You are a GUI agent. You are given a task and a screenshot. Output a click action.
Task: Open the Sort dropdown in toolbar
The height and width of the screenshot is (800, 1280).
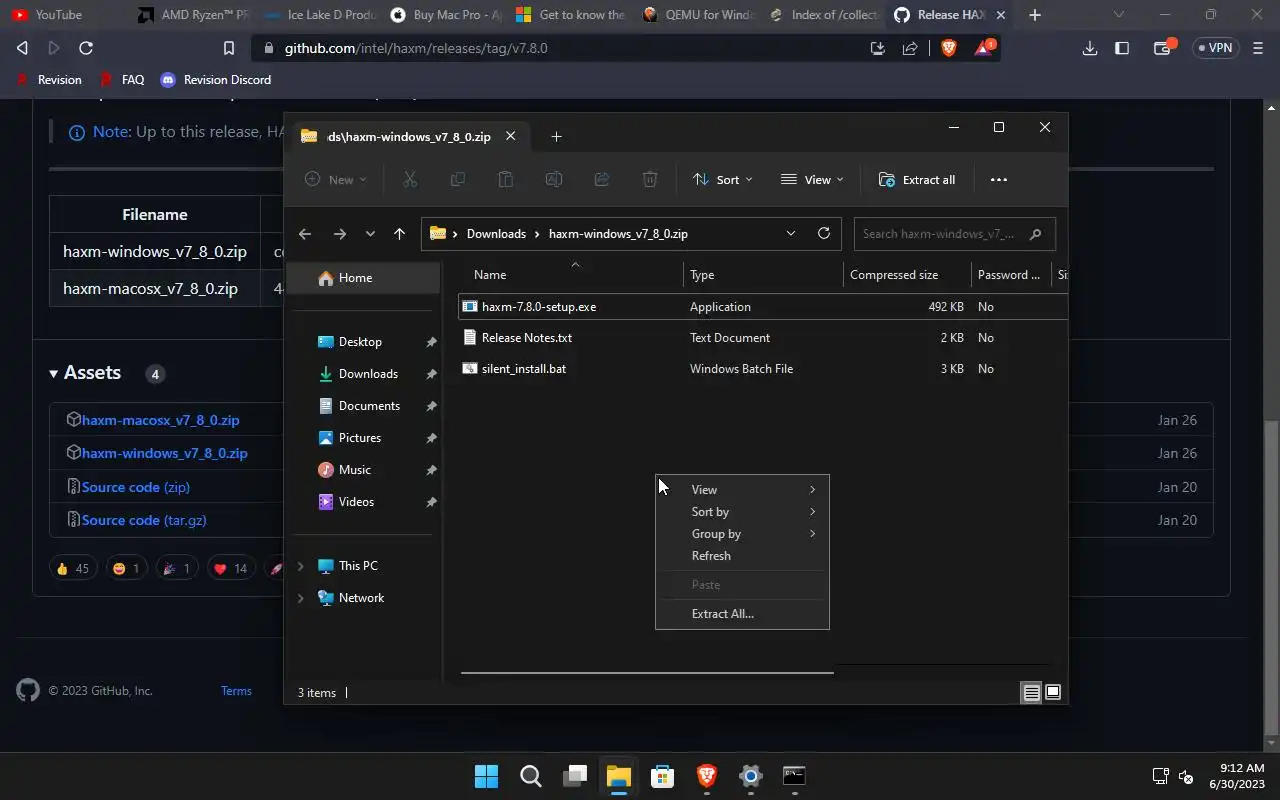723,180
